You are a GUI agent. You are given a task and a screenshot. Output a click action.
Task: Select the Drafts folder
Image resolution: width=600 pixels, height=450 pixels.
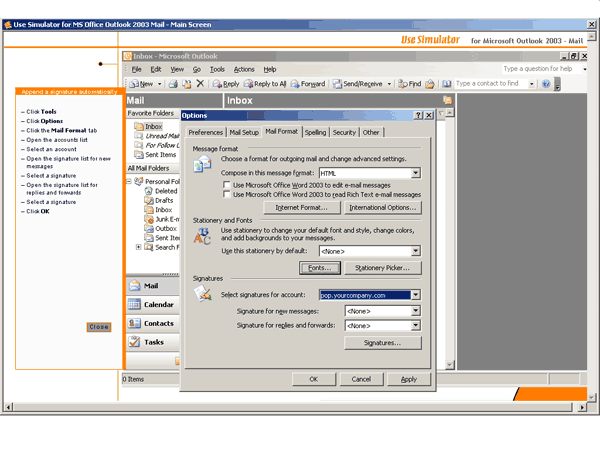(159, 201)
